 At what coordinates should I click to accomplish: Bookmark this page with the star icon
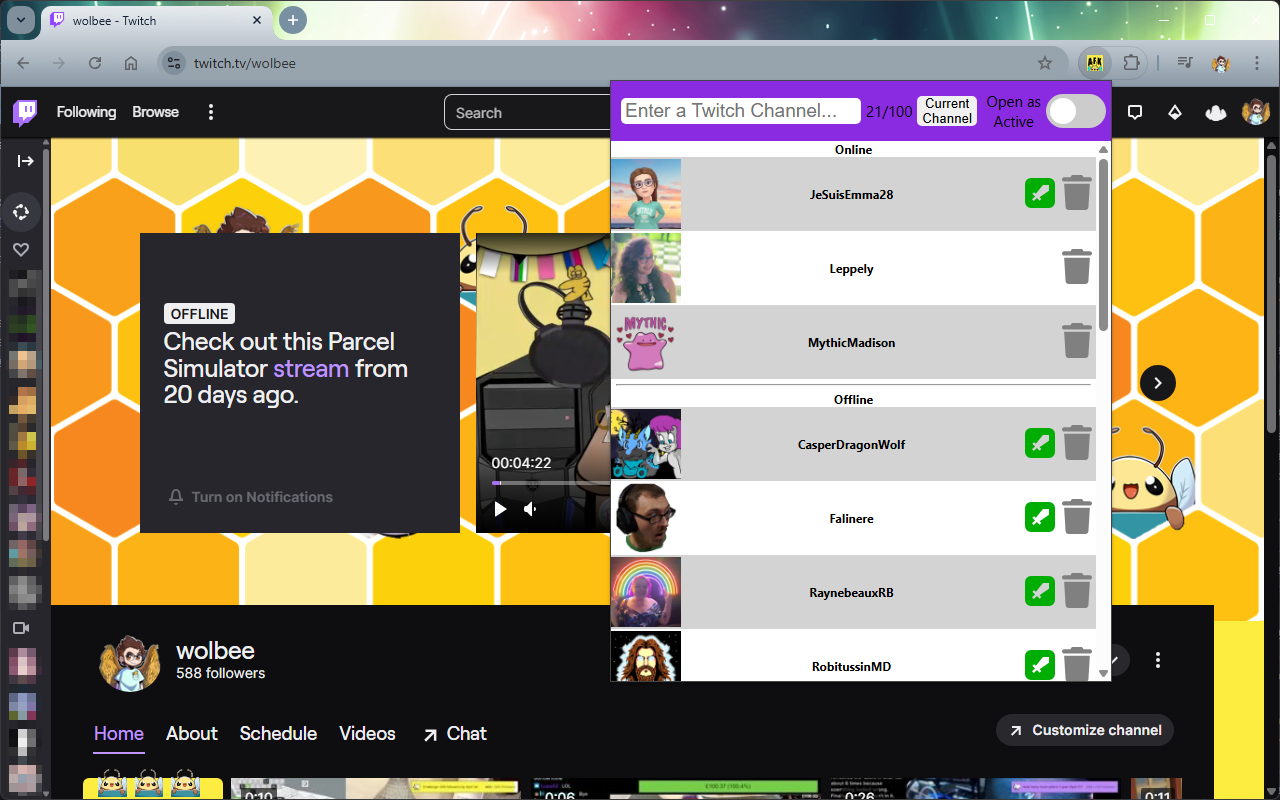(1045, 63)
